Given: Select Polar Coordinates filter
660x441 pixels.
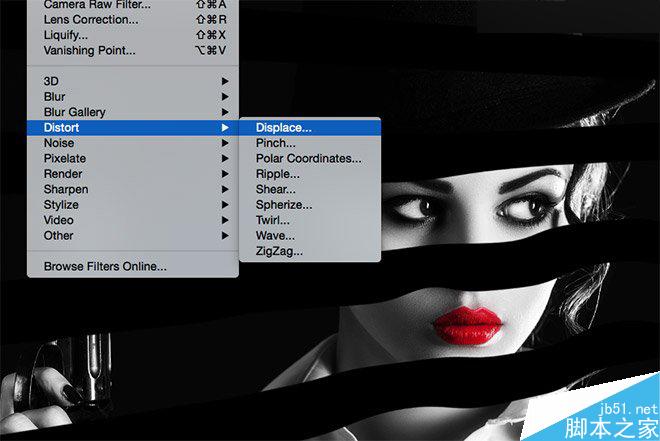Looking at the screenshot, I should (310, 159).
